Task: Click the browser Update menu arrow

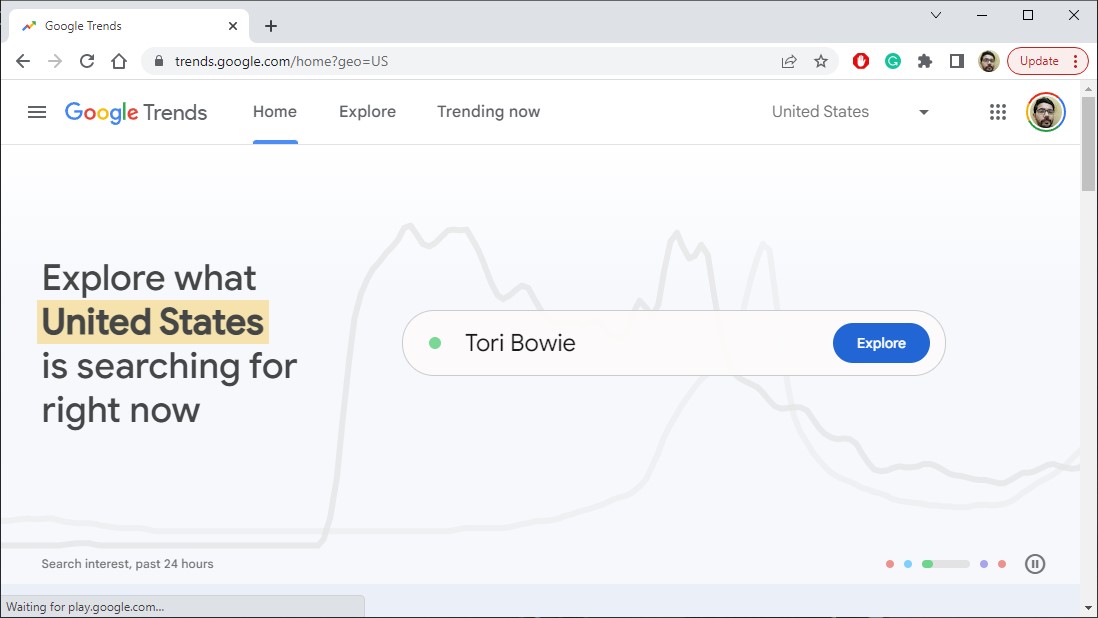Action: [x=1074, y=61]
